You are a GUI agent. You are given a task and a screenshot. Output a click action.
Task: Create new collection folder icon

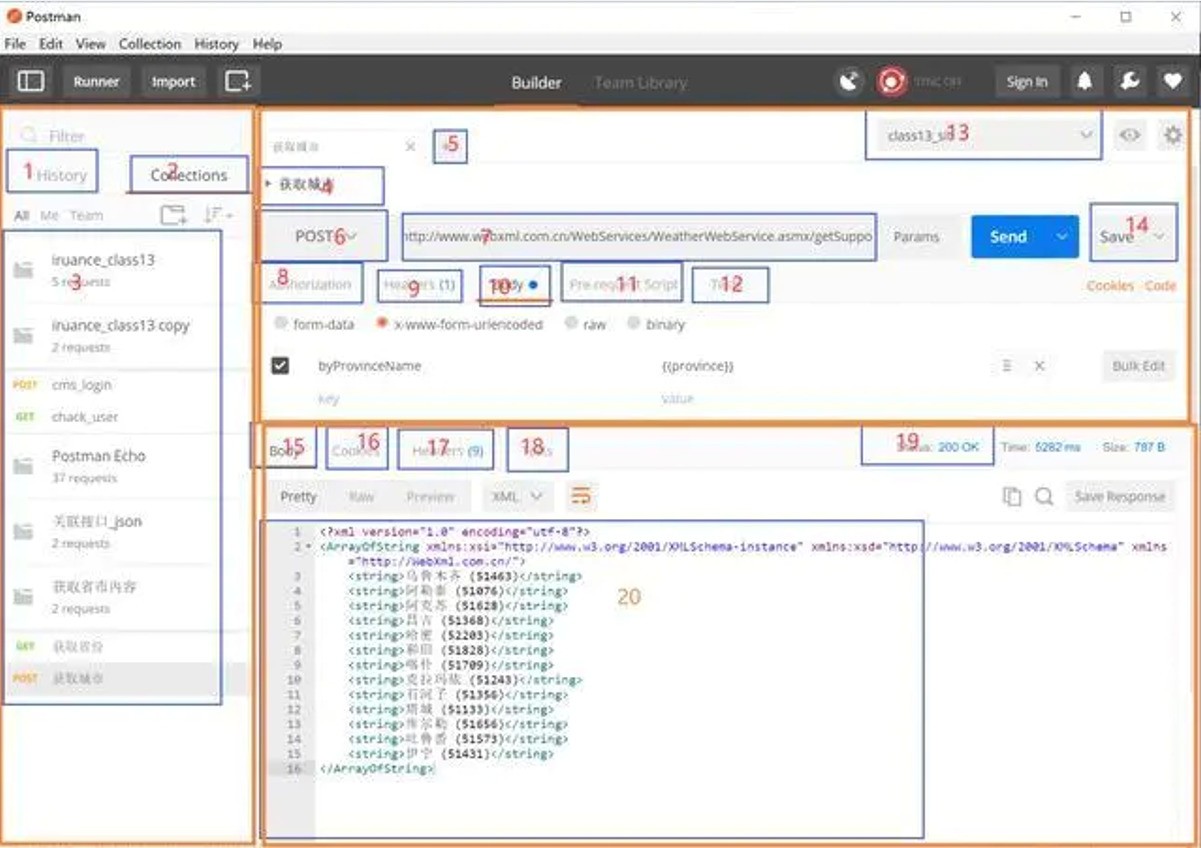pyautogui.click(x=173, y=215)
